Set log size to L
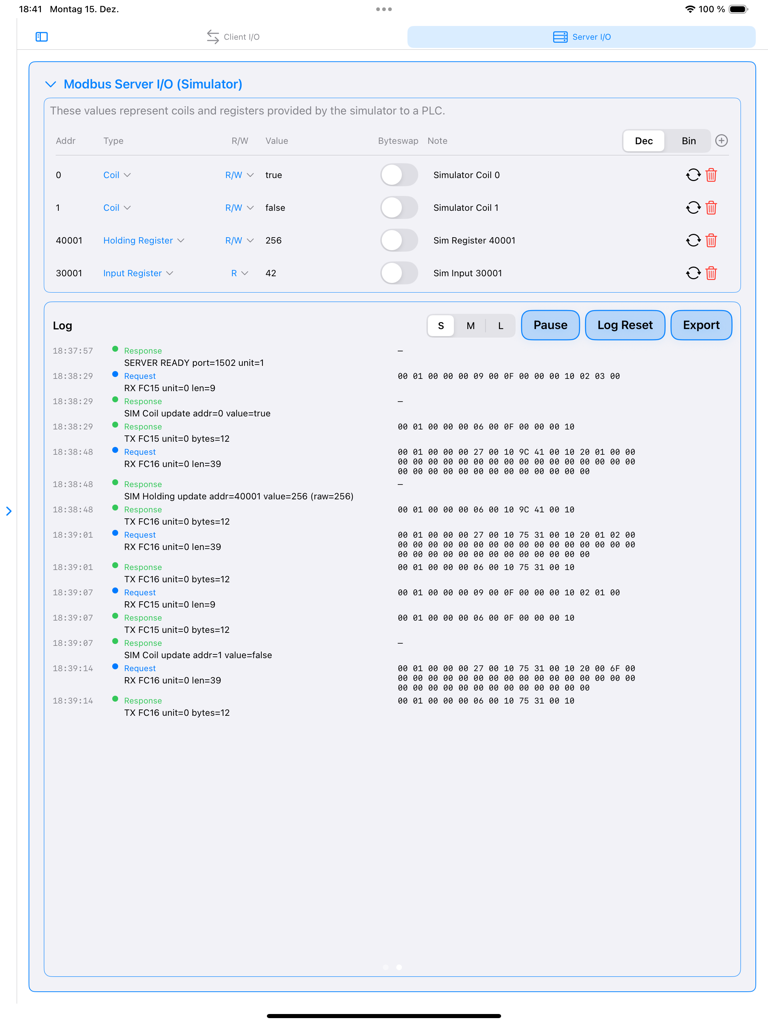 (x=501, y=325)
